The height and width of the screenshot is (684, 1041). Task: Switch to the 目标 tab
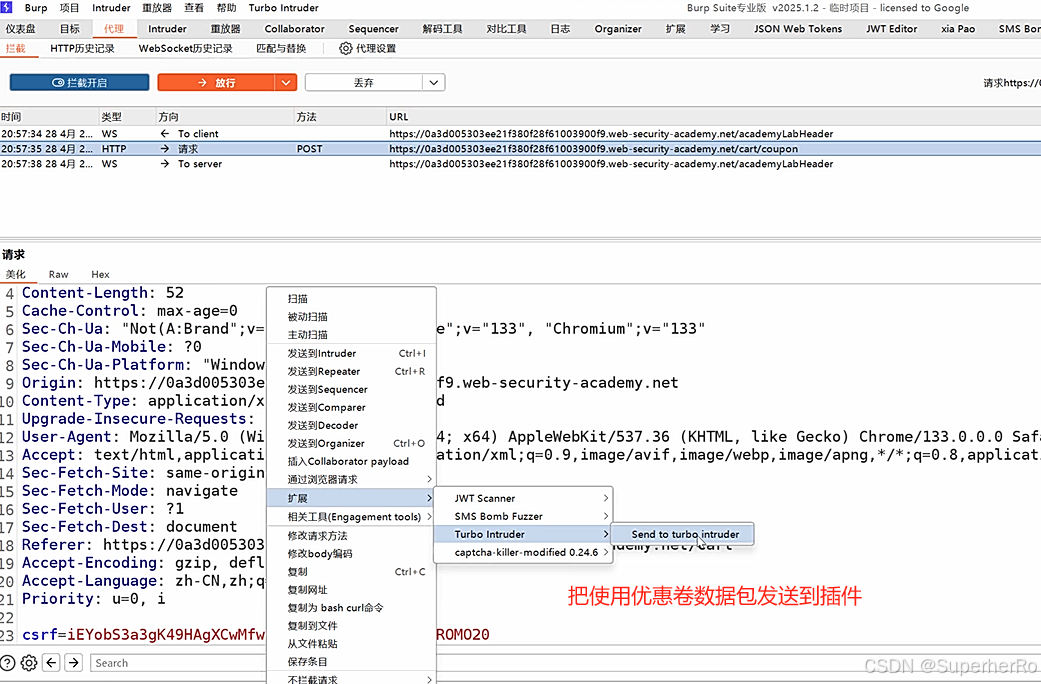click(70, 29)
